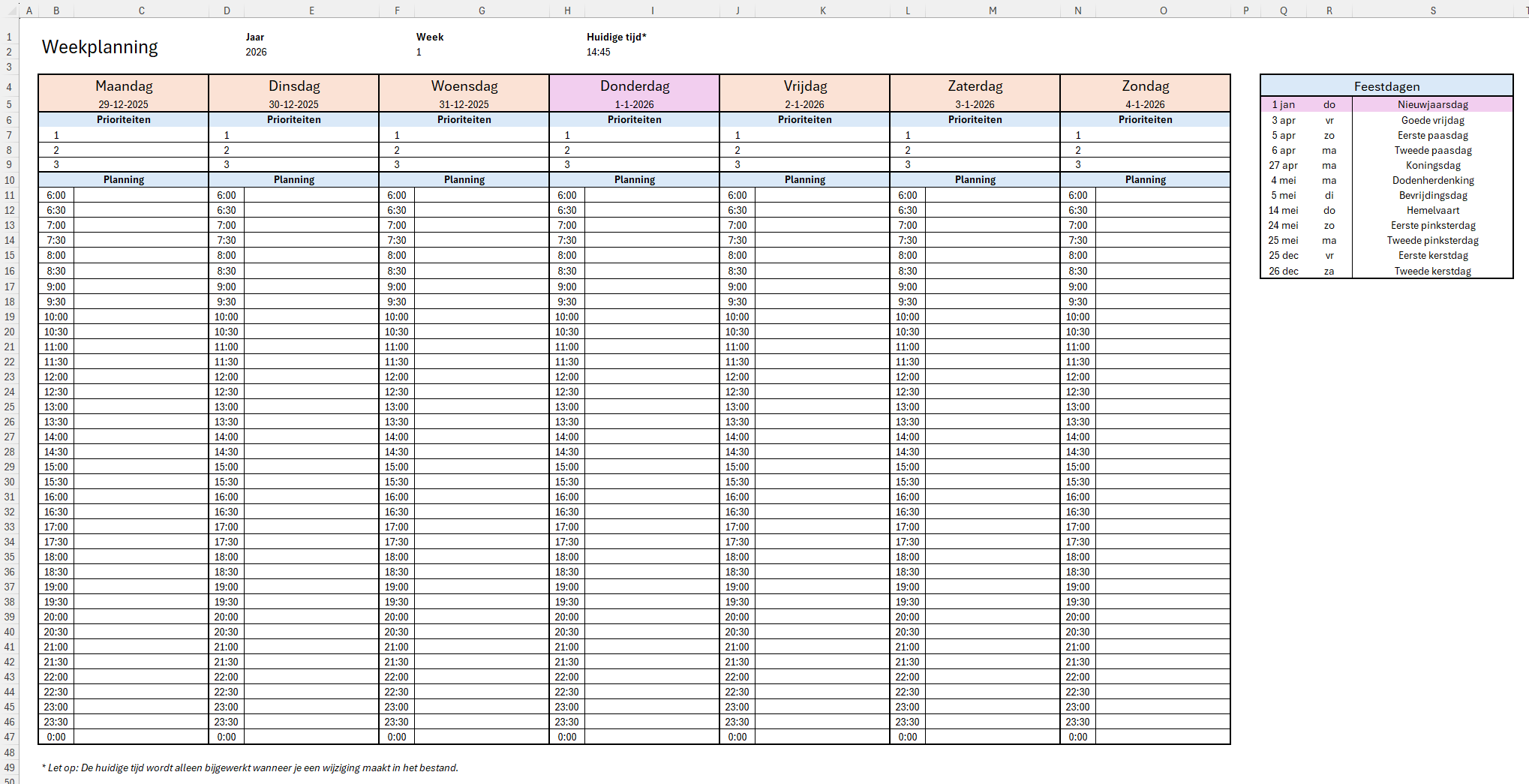Click column header C
This screenshot has height=784, width=1529.
tap(141, 10)
